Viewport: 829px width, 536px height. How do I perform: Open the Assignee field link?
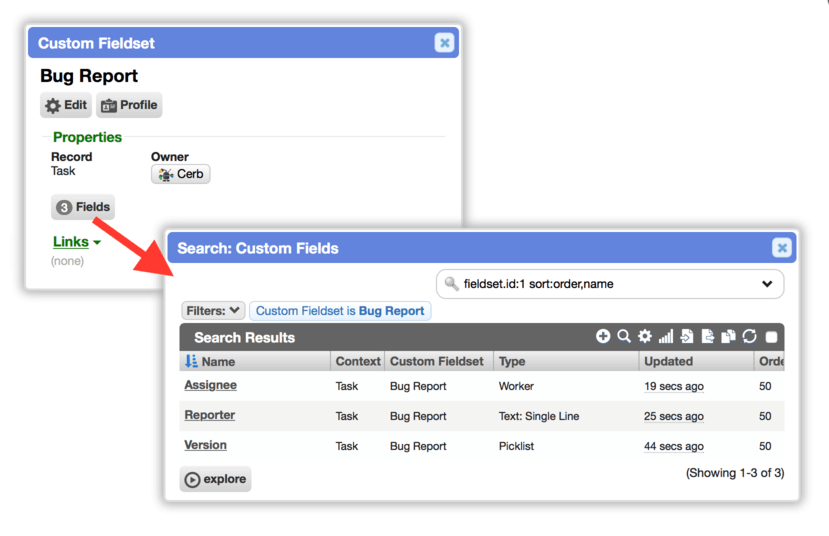click(210, 385)
